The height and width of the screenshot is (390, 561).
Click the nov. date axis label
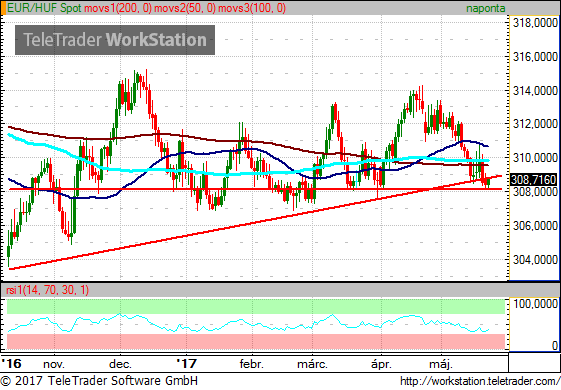pos(54,364)
